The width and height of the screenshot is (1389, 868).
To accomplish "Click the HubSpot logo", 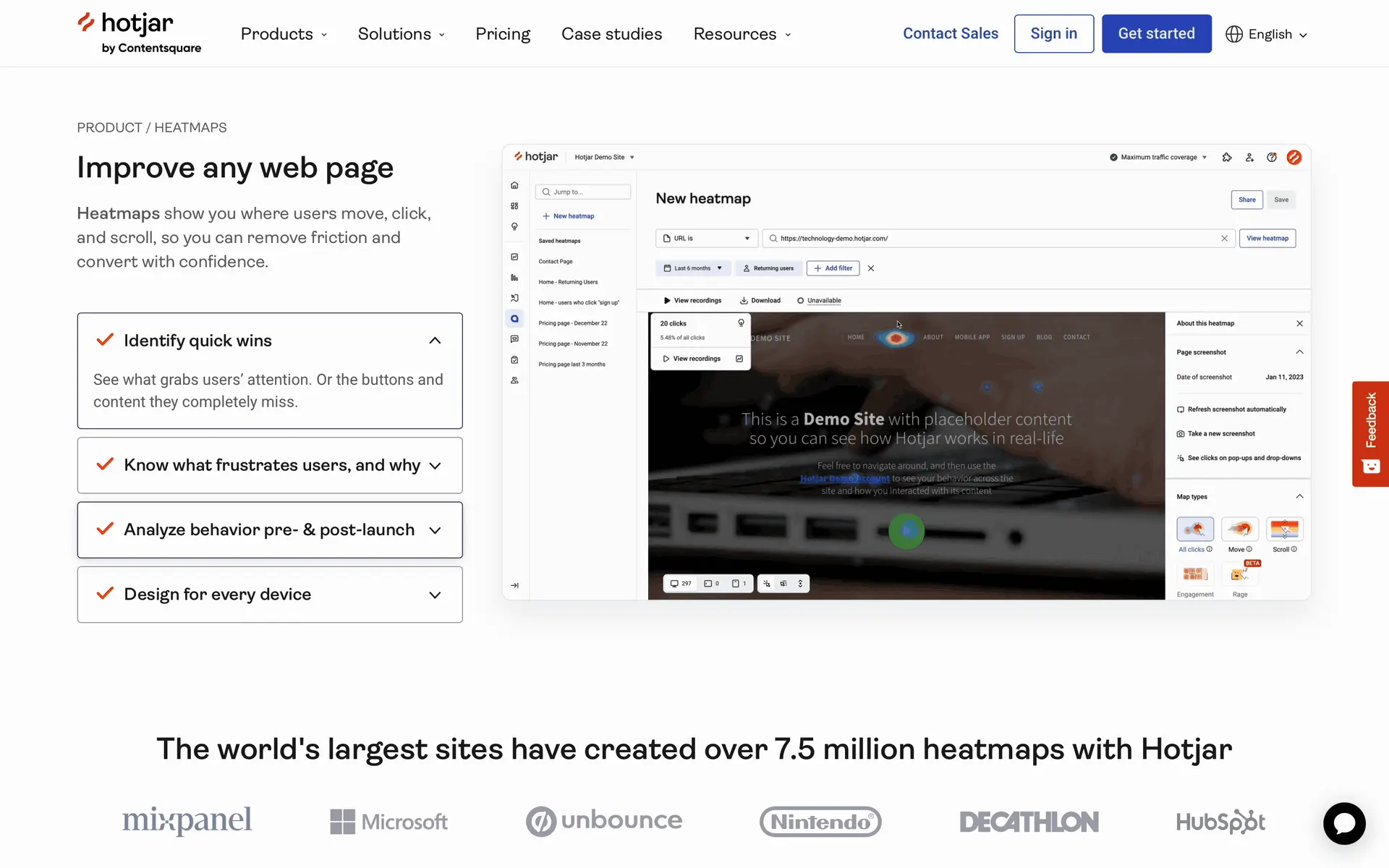I will pyautogui.click(x=1220, y=822).
